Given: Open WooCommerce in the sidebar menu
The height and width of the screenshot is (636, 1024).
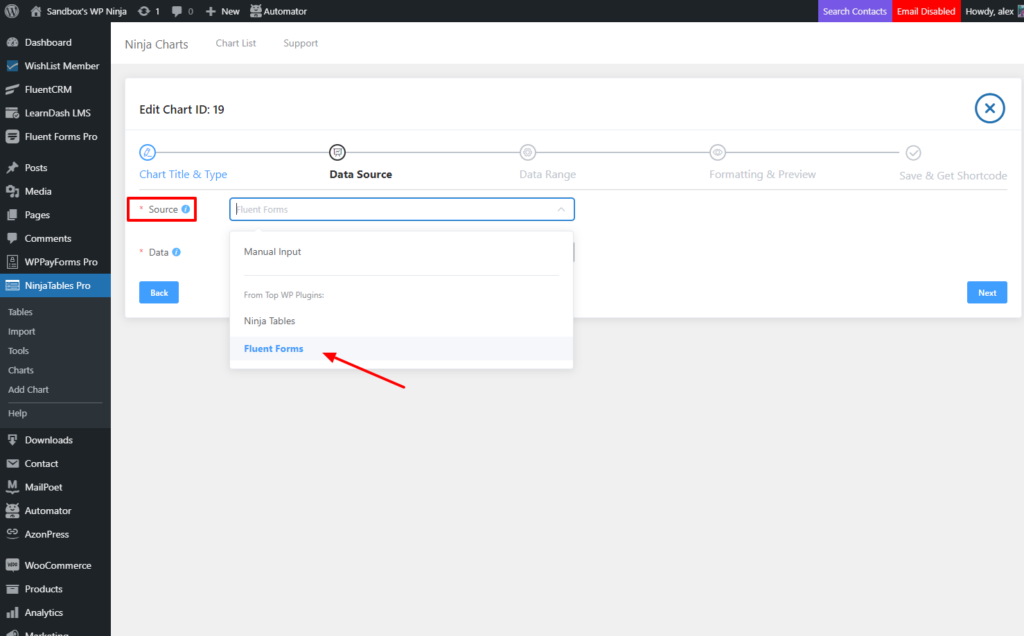Looking at the screenshot, I should pyautogui.click(x=57, y=565).
